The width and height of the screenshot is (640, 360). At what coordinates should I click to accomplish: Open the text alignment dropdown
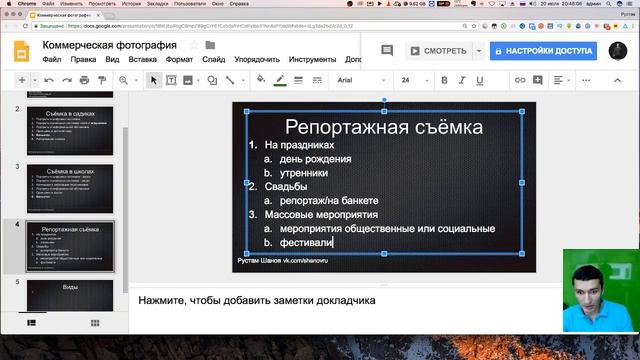(562, 80)
